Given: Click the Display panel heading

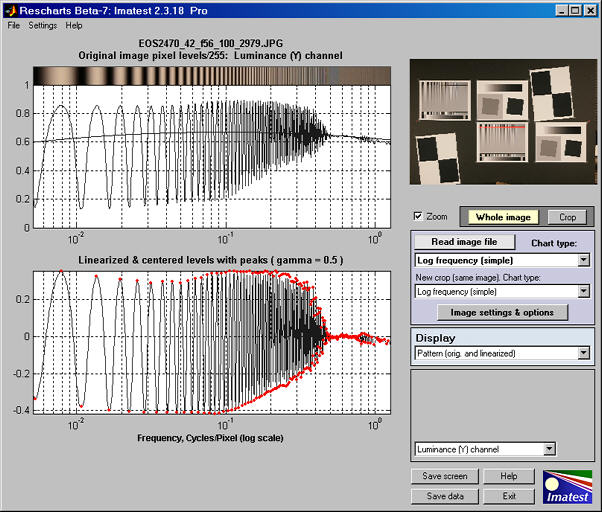Looking at the screenshot, I should coord(435,338).
